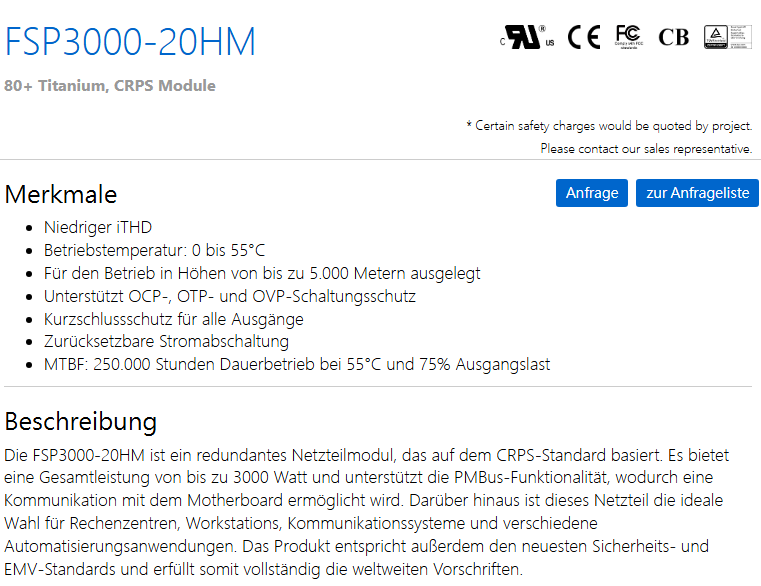Click the Kurzschlussschutz für alle Ausgänge item

coord(173,319)
